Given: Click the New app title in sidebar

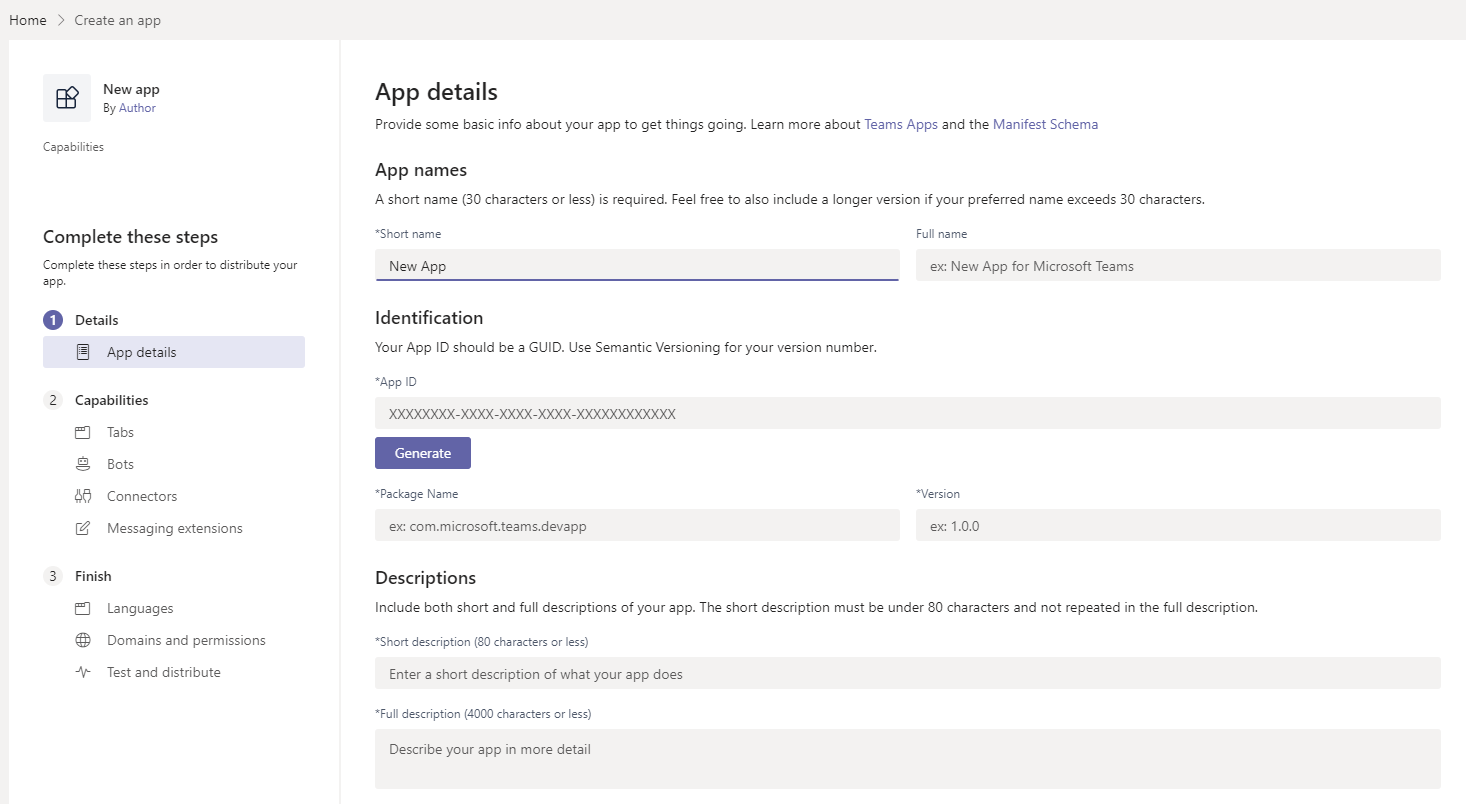Looking at the screenshot, I should tap(131, 89).
